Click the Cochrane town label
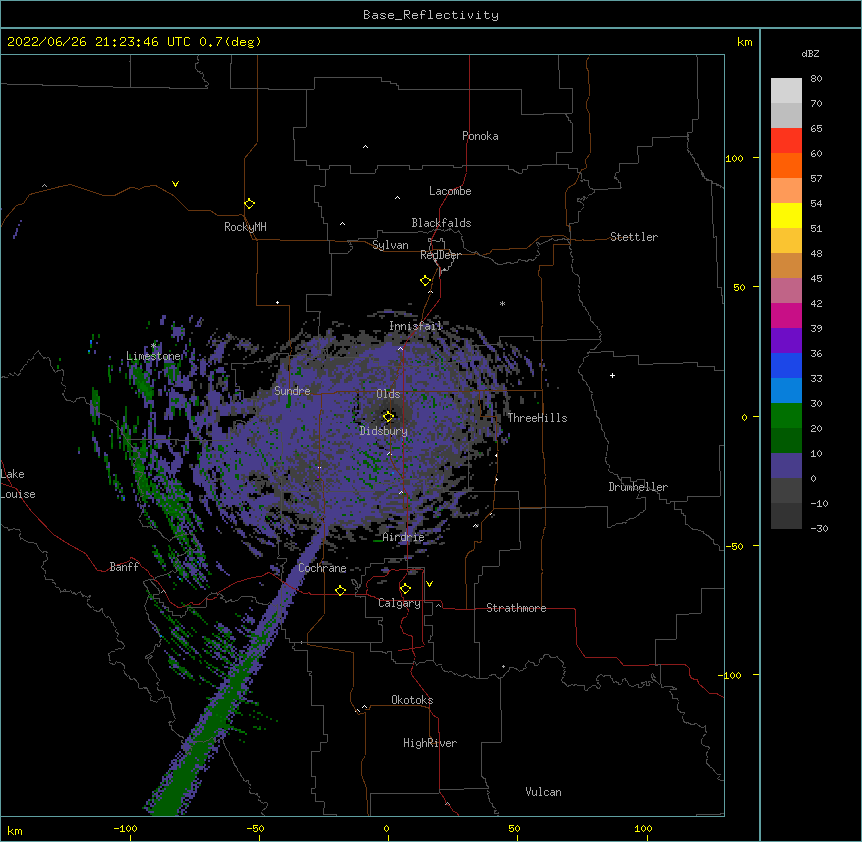The image size is (862, 842). coord(322,568)
